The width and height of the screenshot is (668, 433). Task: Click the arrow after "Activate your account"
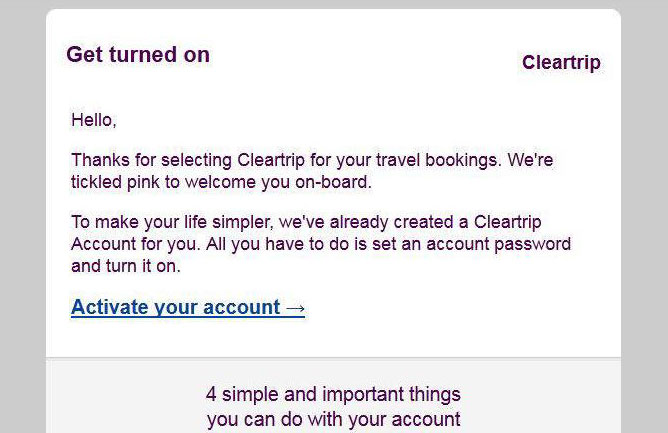tap(295, 308)
